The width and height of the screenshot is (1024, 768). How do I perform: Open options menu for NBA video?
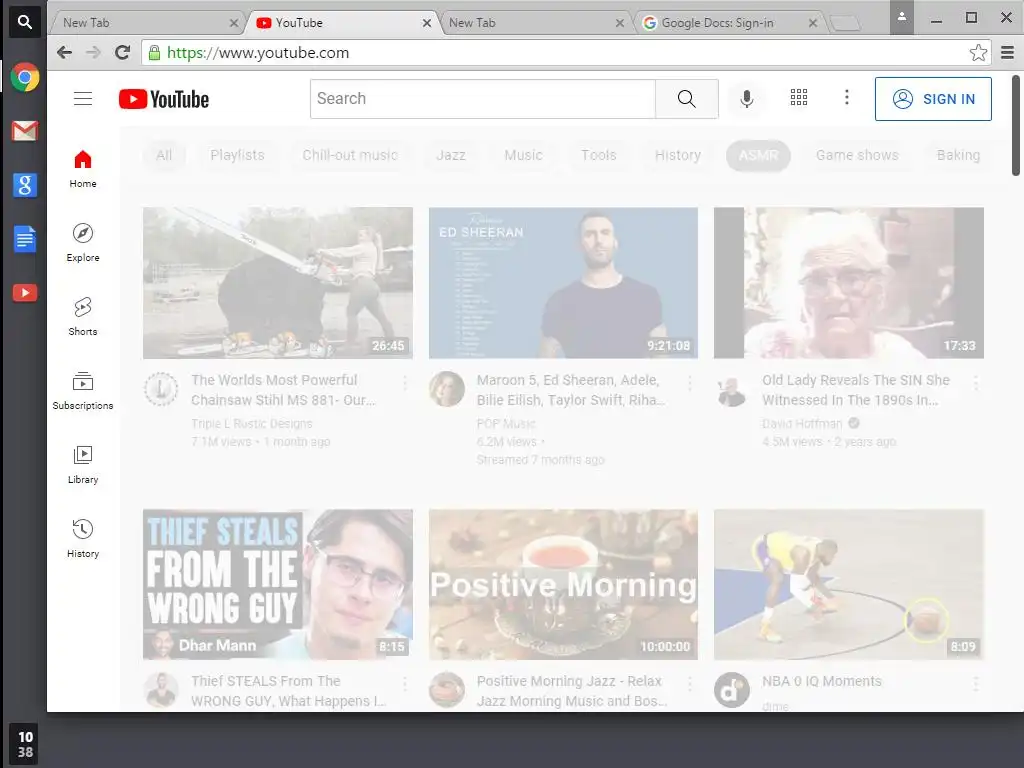coord(976,684)
